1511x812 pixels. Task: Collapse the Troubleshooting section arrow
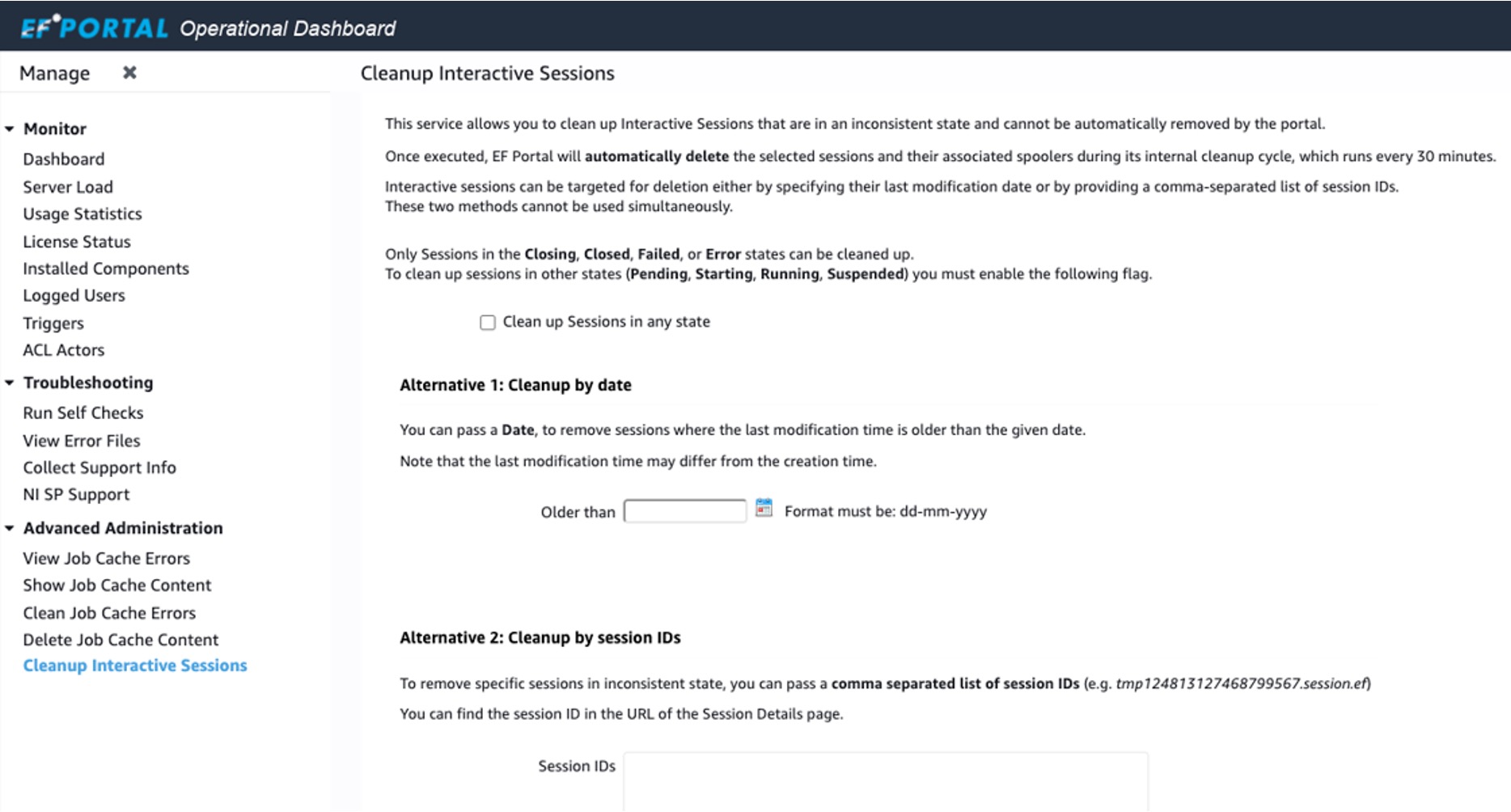tap(10, 383)
